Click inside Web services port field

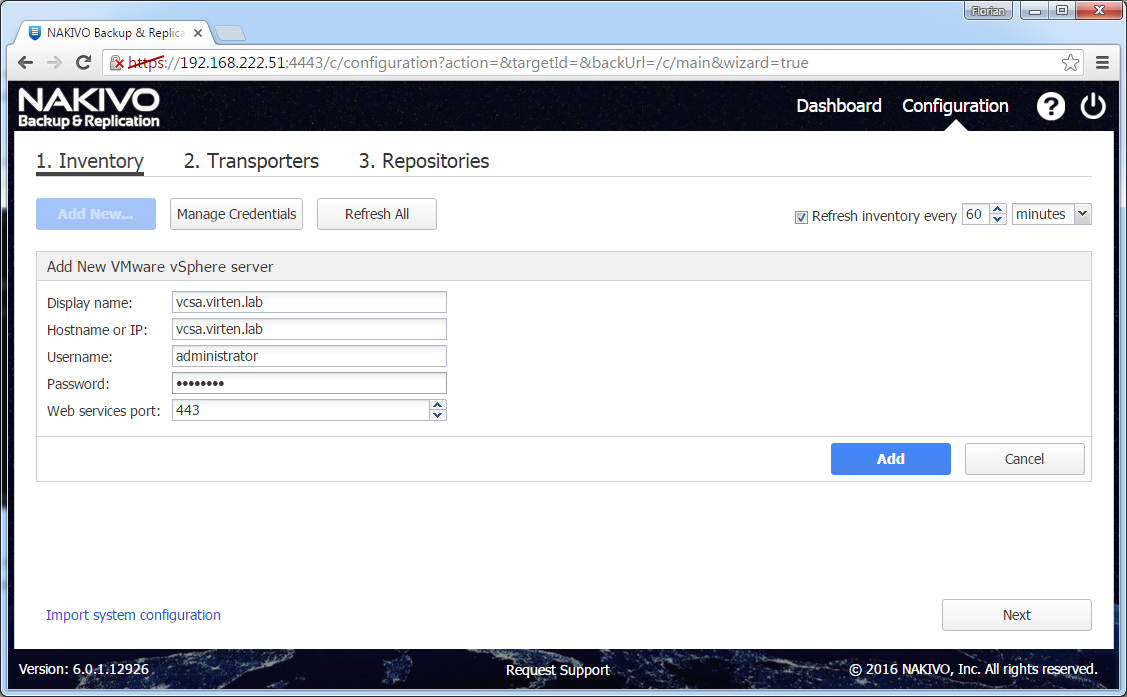pyautogui.click(x=300, y=410)
